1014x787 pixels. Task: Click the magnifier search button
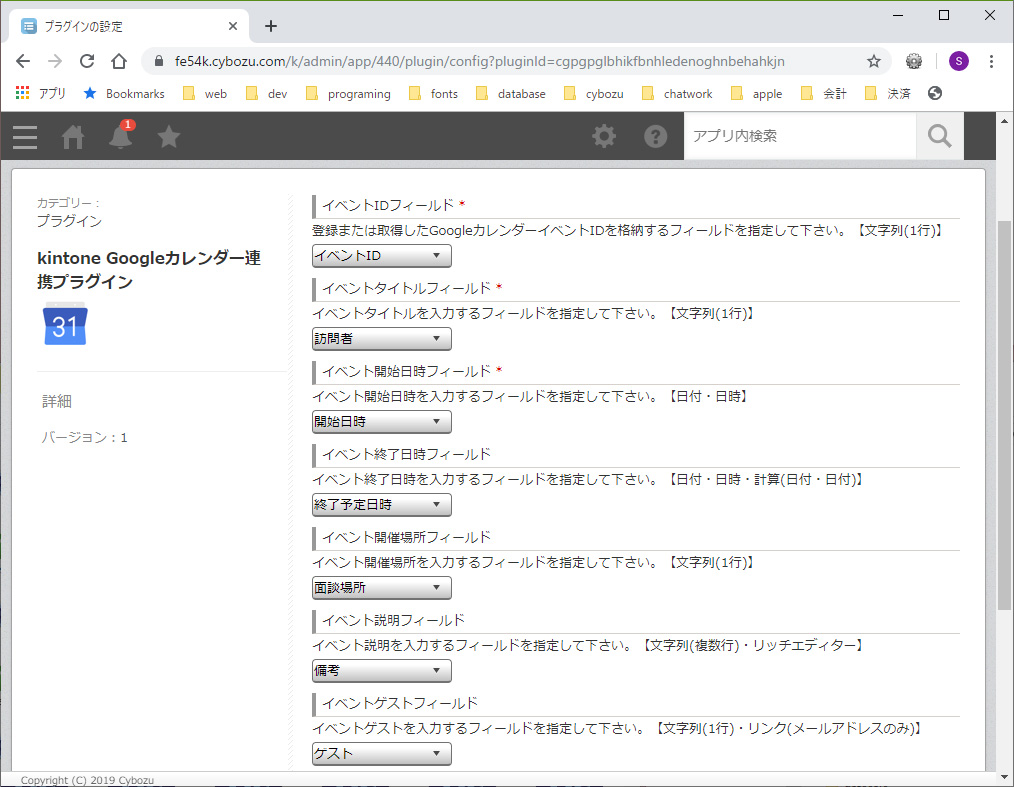tap(939, 136)
